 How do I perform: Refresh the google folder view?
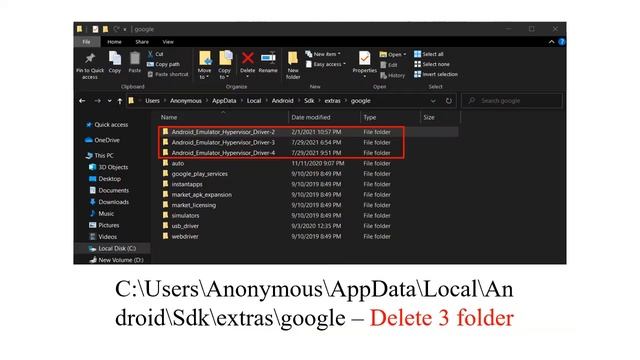[449, 101]
